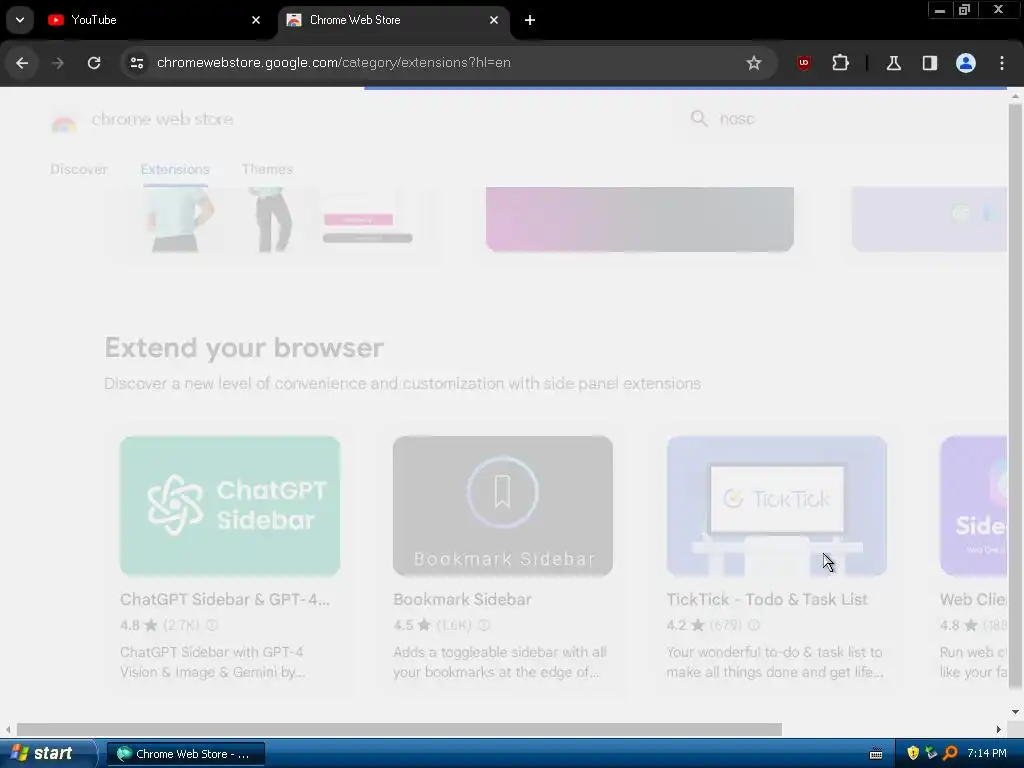1024x768 pixels.
Task: Click the security shield tray icon
Action: pos(912,754)
